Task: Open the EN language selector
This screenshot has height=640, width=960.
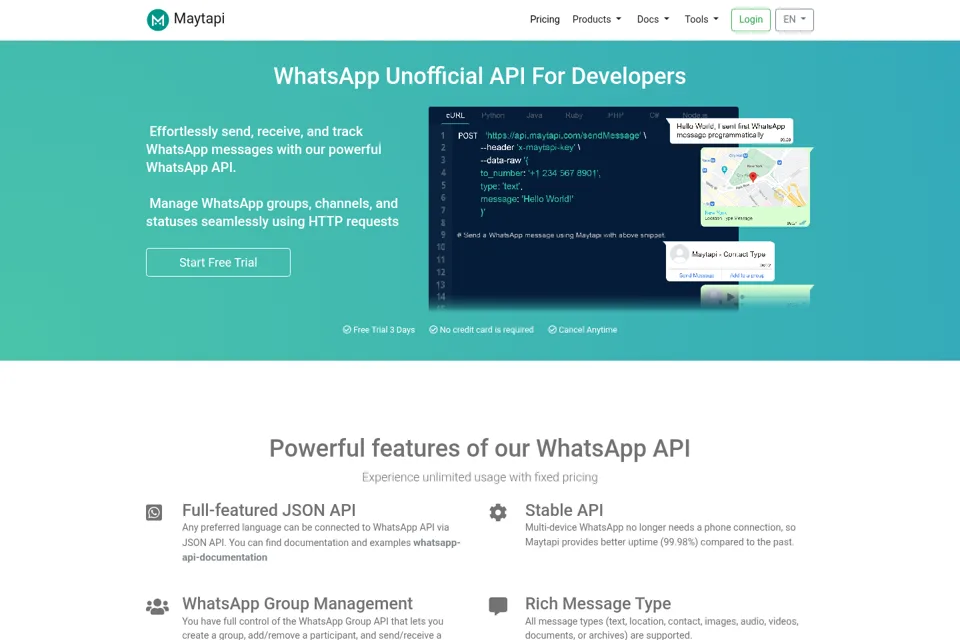Action: (x=794, y=20)
